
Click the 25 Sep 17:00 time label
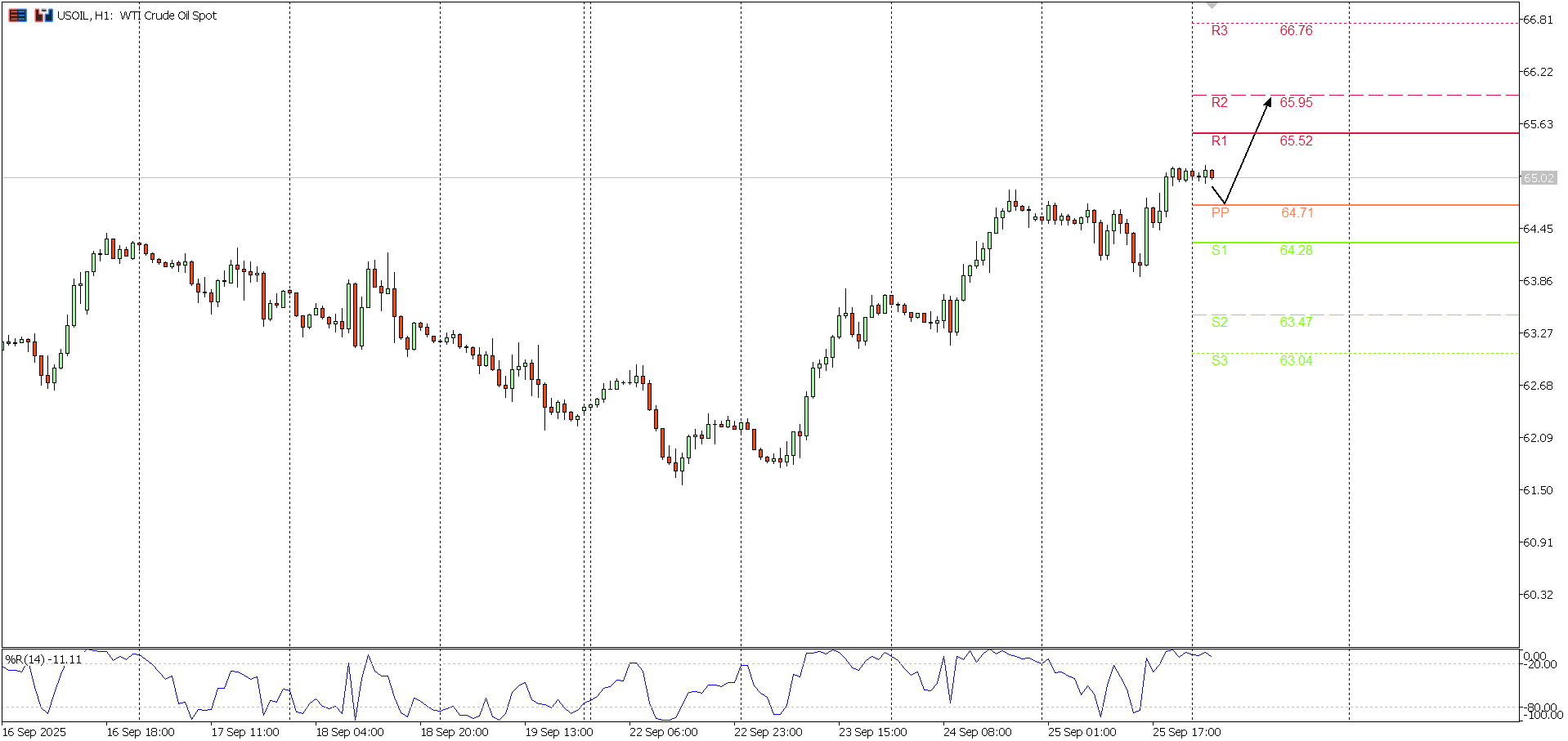click(x=1186, y=732)
